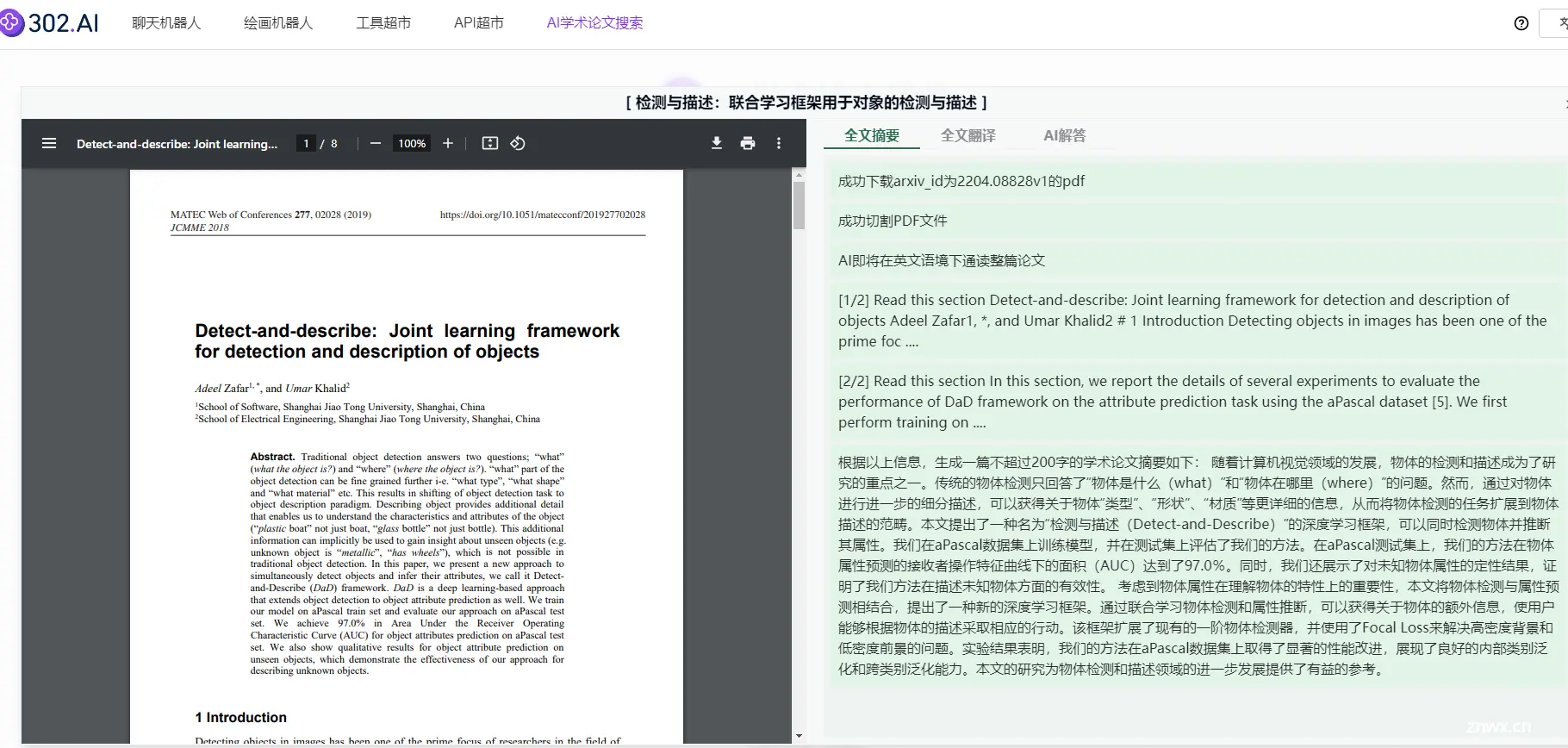1568x748 pixels.
Task: Zoom in the PDF with plus button
Action: (x=448, y=143)
